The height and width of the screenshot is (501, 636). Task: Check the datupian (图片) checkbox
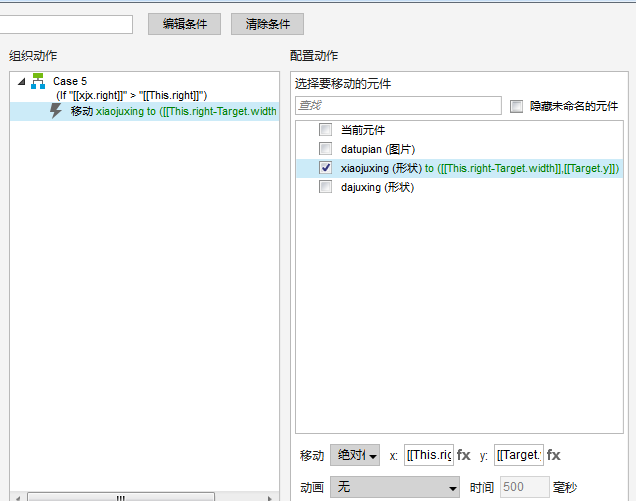325,148
